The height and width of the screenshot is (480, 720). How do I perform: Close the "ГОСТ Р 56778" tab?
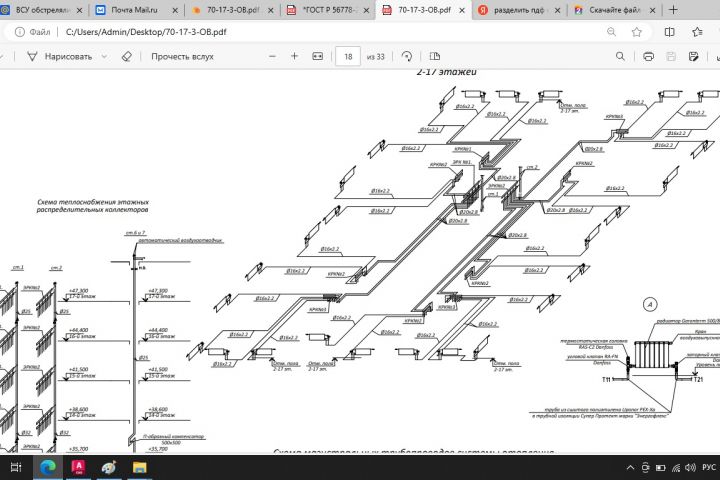click(366, 10)
